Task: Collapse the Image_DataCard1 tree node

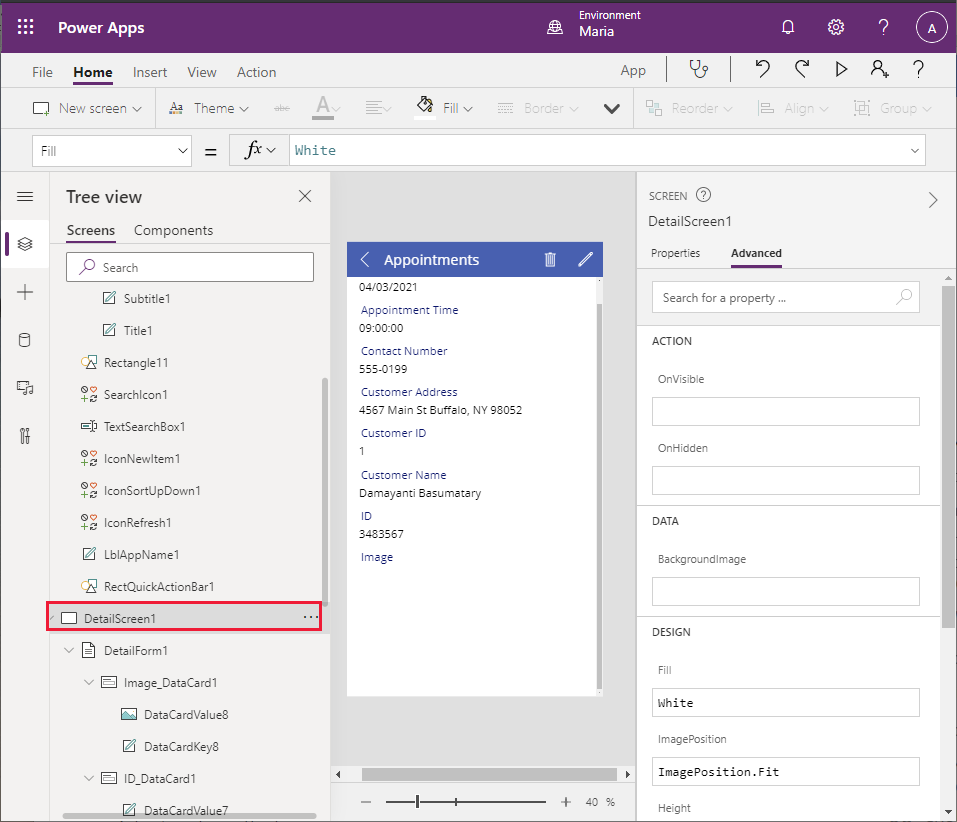Action: point(88,683)
